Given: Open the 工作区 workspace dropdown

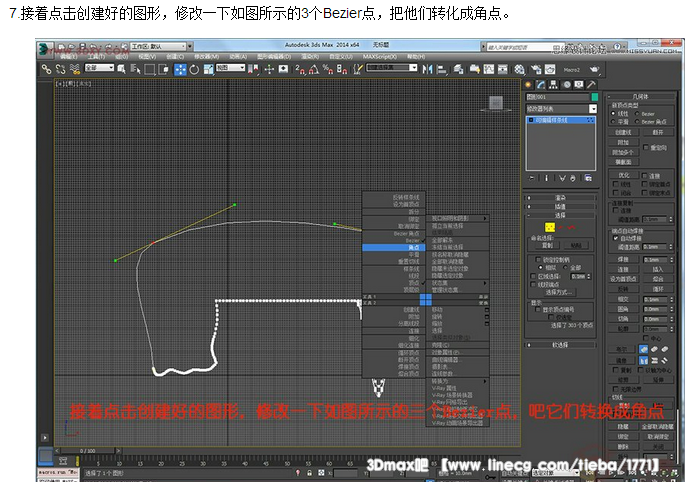Looking at the screenshot, I should 158,46.
